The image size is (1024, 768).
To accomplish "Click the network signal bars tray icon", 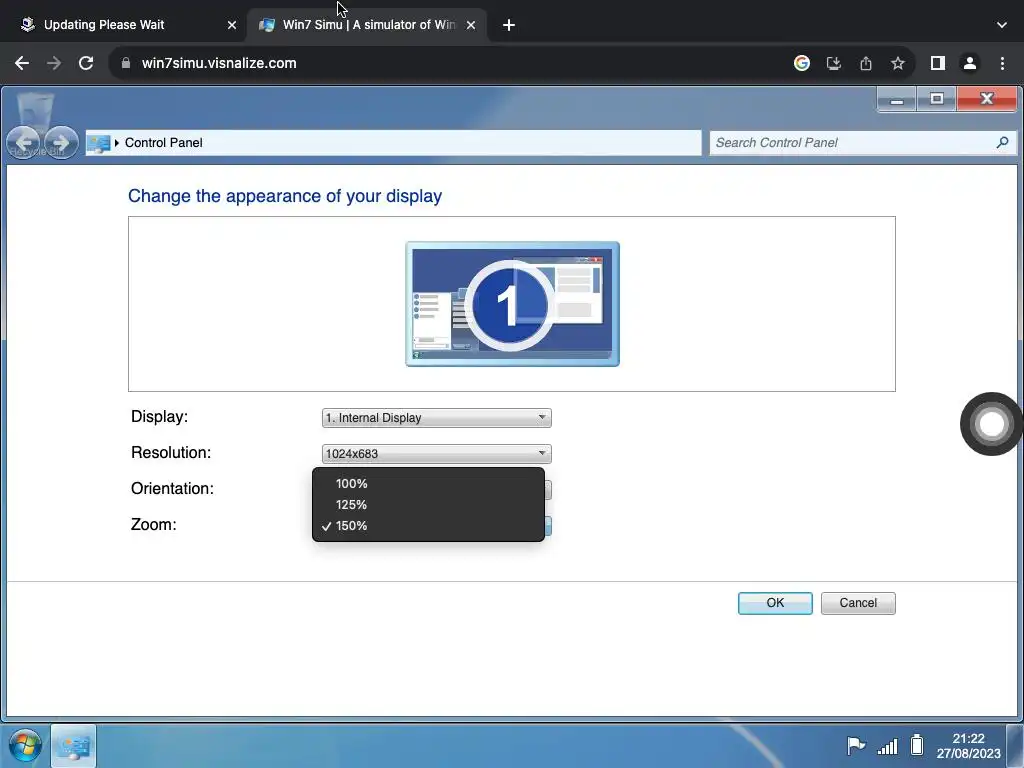I will (888, 745).
